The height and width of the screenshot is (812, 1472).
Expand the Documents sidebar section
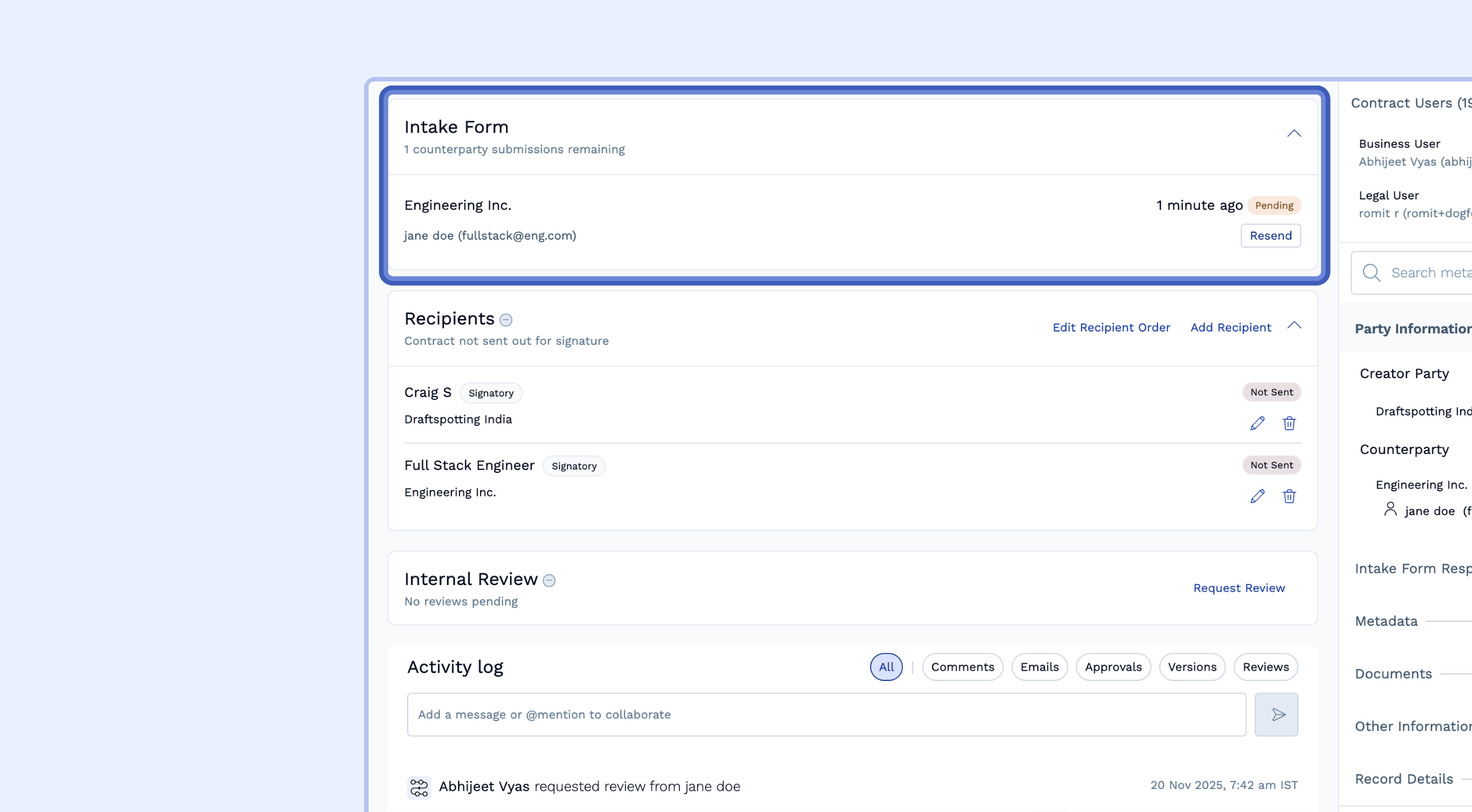coord(1393,674)
